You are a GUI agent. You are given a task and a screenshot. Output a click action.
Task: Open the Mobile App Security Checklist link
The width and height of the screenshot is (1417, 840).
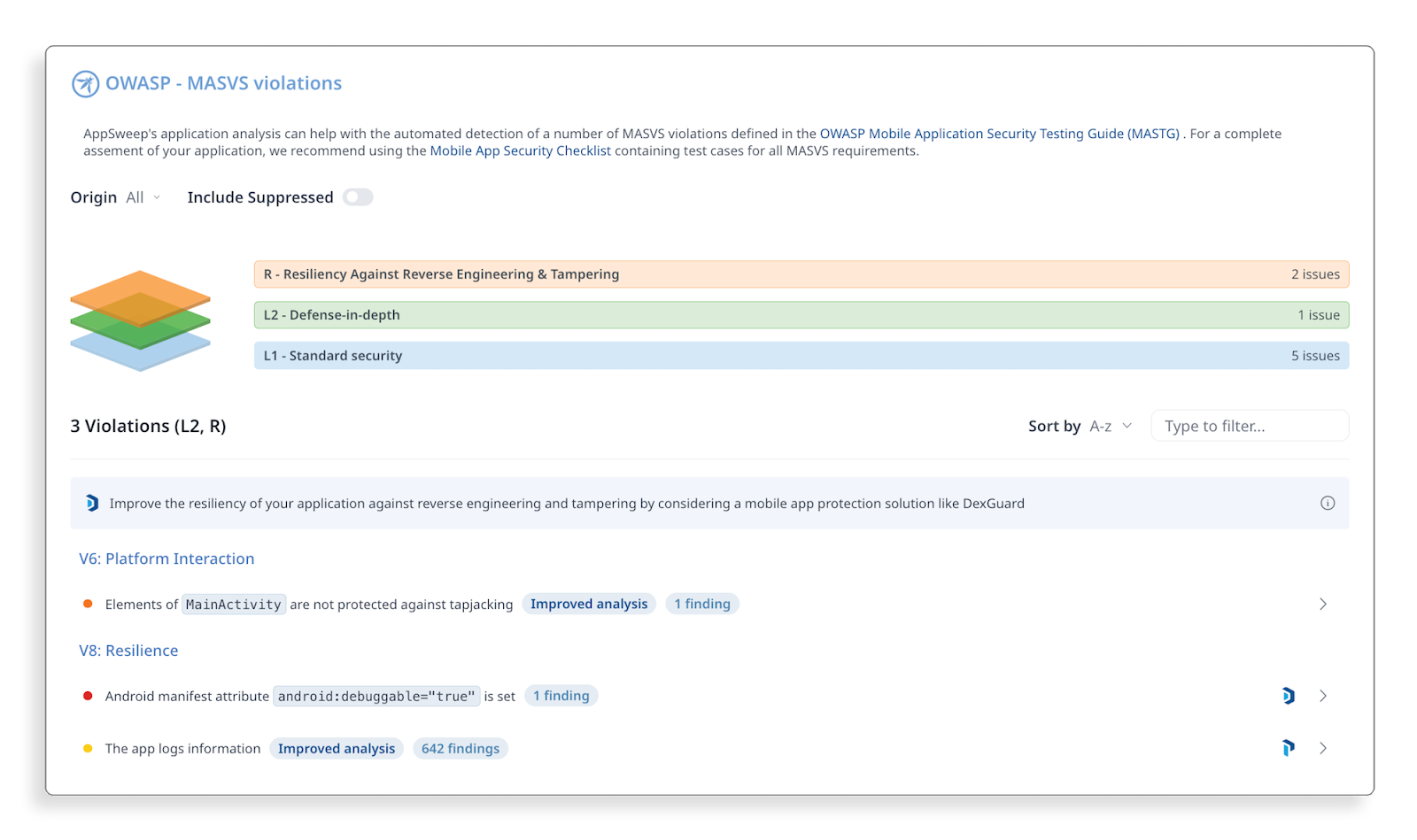(x=520, y=151)
